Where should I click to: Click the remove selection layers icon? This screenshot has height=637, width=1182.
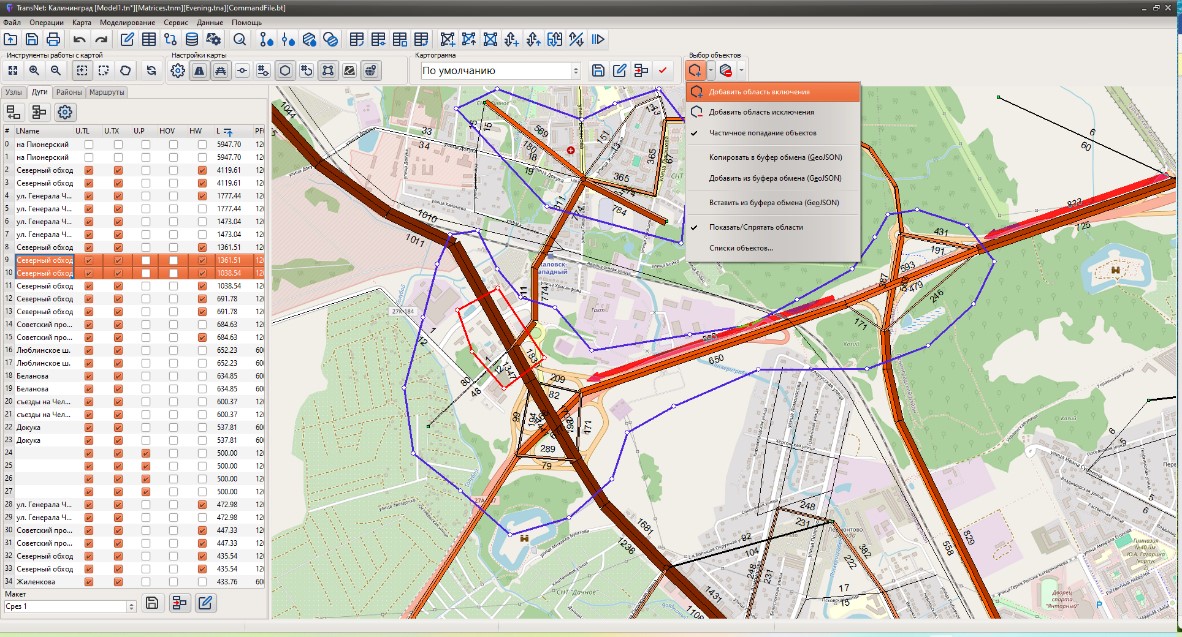tap(726, 70)
